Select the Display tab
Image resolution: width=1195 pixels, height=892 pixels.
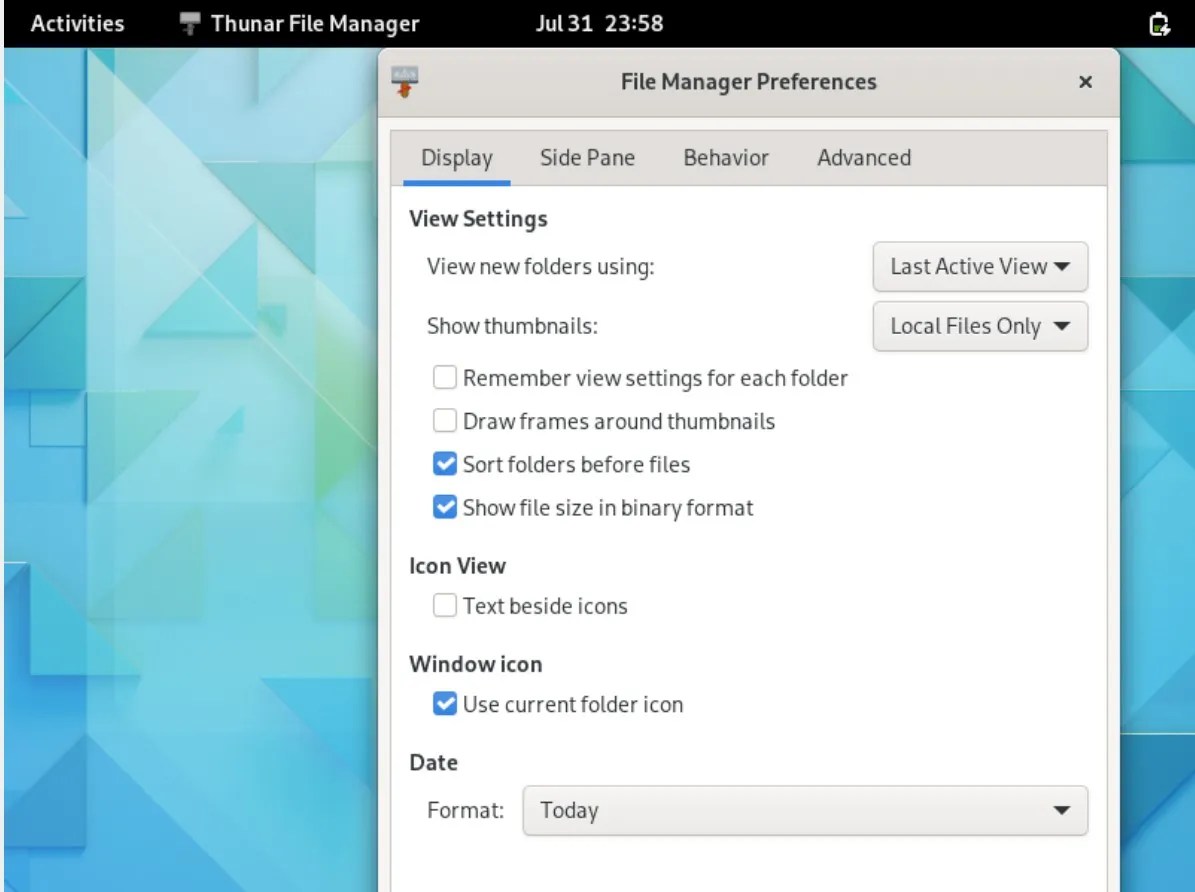click(456, 158)
